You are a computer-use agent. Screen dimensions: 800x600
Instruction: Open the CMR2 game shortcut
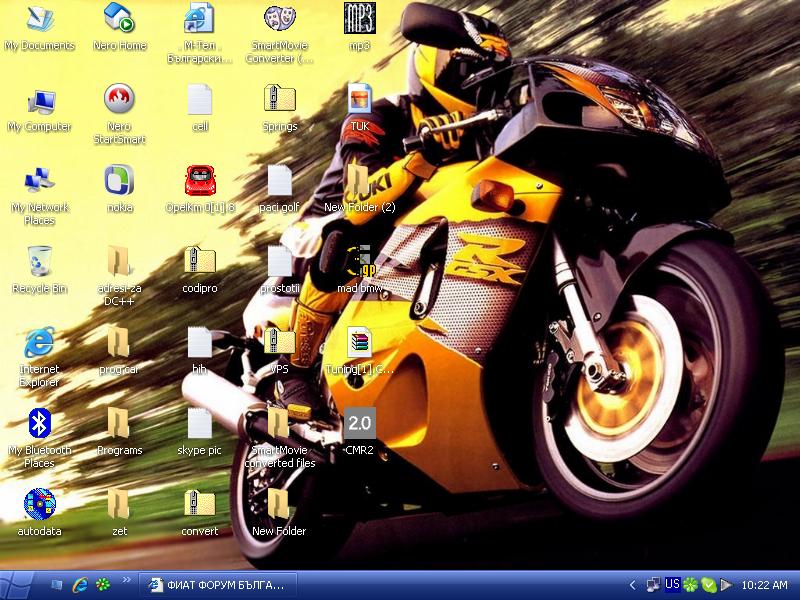[x=359, y=424]
